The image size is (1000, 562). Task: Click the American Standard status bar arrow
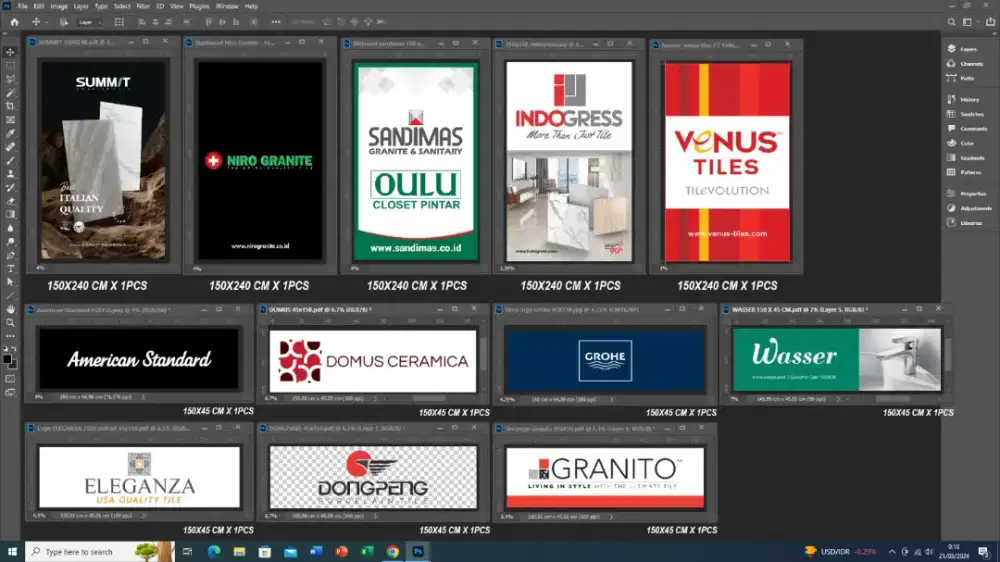tap(143, 397)
